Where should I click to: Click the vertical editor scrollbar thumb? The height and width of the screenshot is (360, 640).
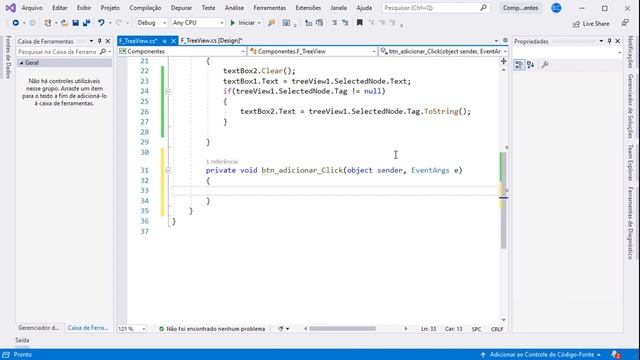click(503, 200)
